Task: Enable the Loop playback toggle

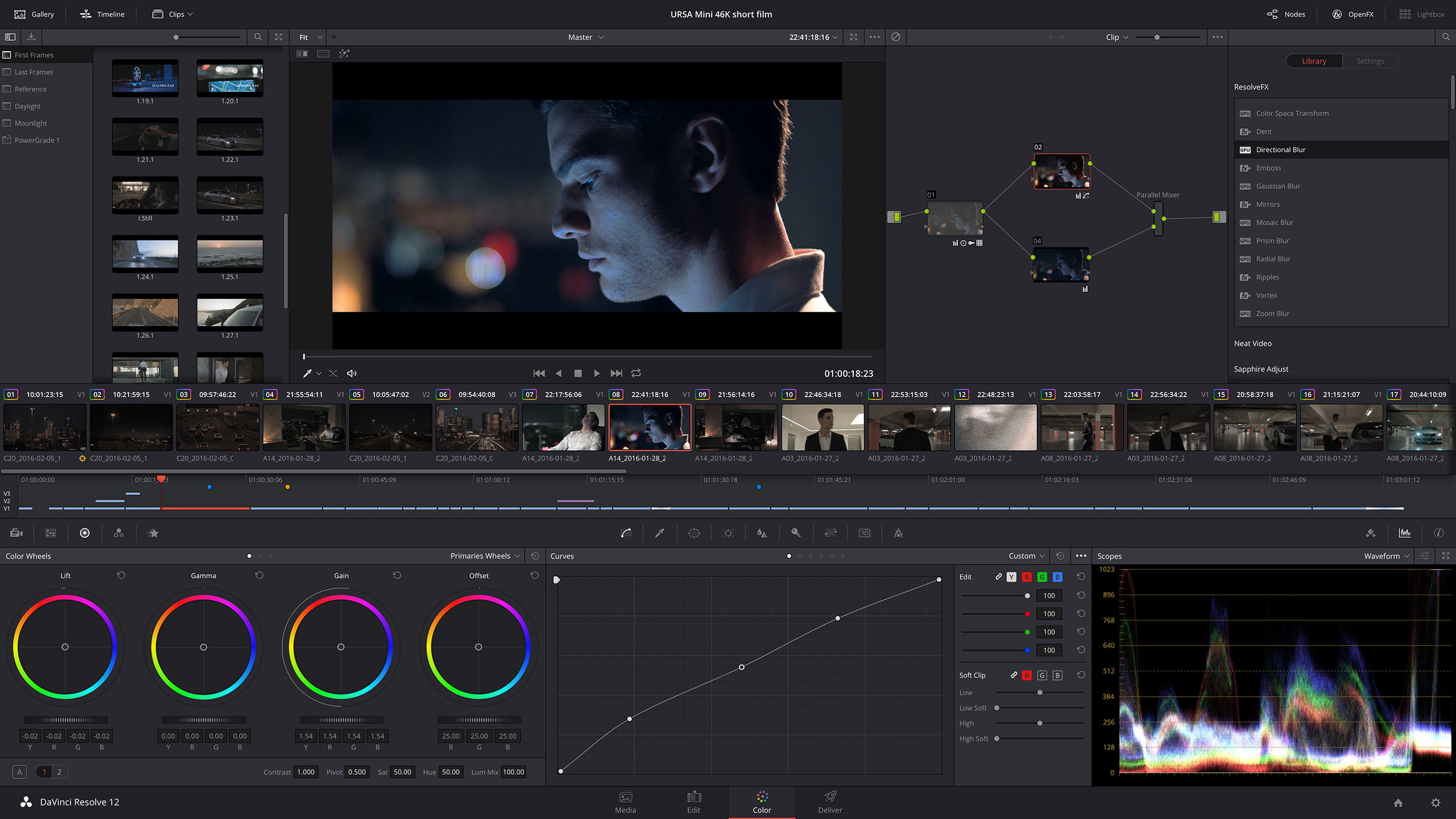Action: [x=636, y=373]
